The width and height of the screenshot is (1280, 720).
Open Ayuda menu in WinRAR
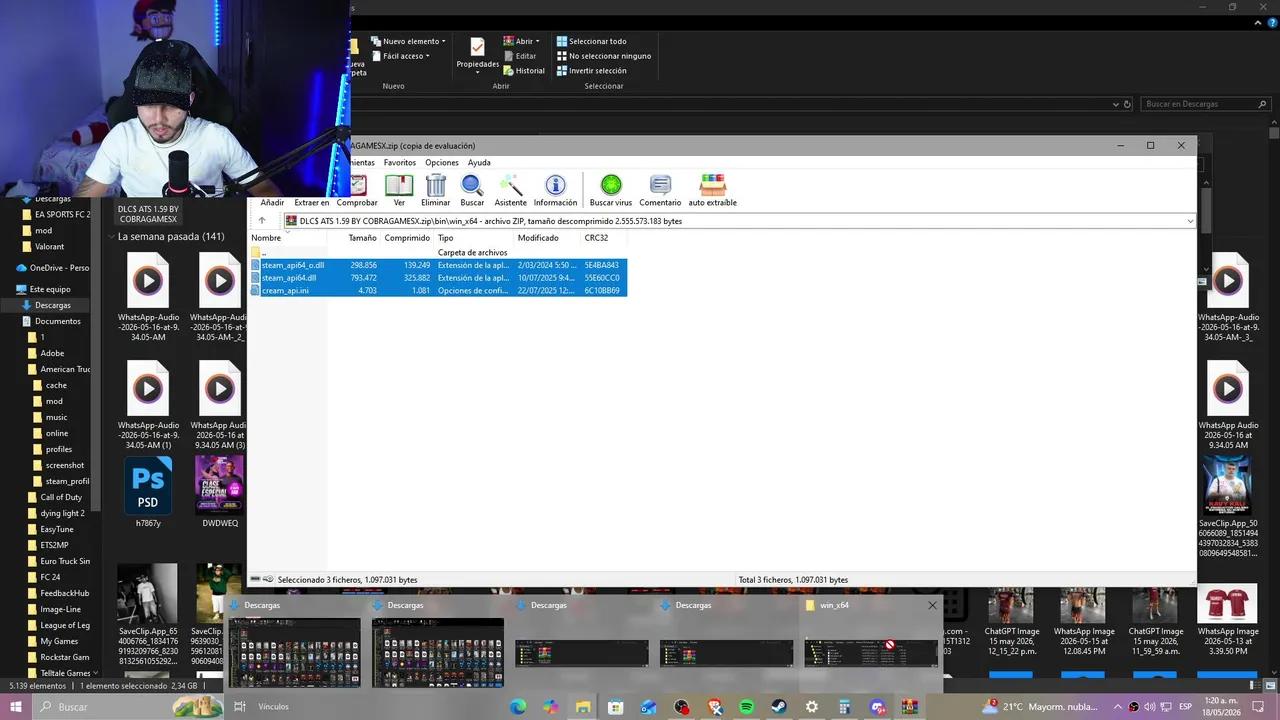479,162
